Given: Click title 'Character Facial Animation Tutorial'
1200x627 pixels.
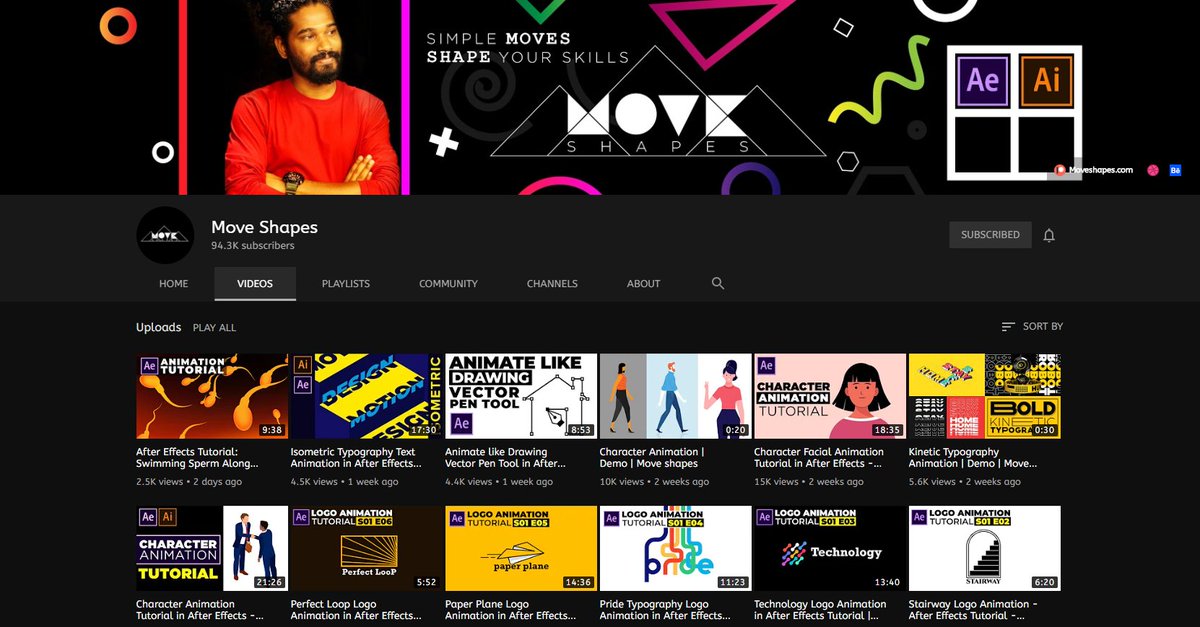Looking at the screenshot, I should pyautogui.click(x=817, y=457).
